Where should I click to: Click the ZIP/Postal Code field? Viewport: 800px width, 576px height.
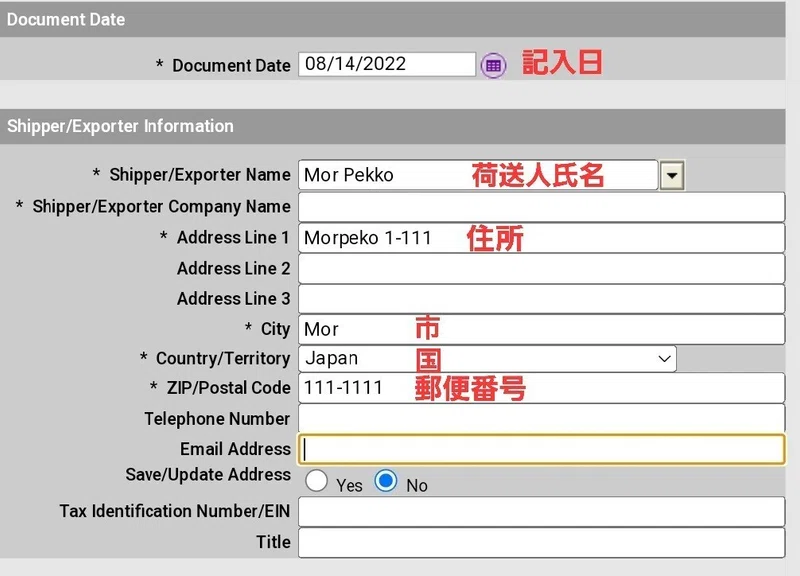541,388
